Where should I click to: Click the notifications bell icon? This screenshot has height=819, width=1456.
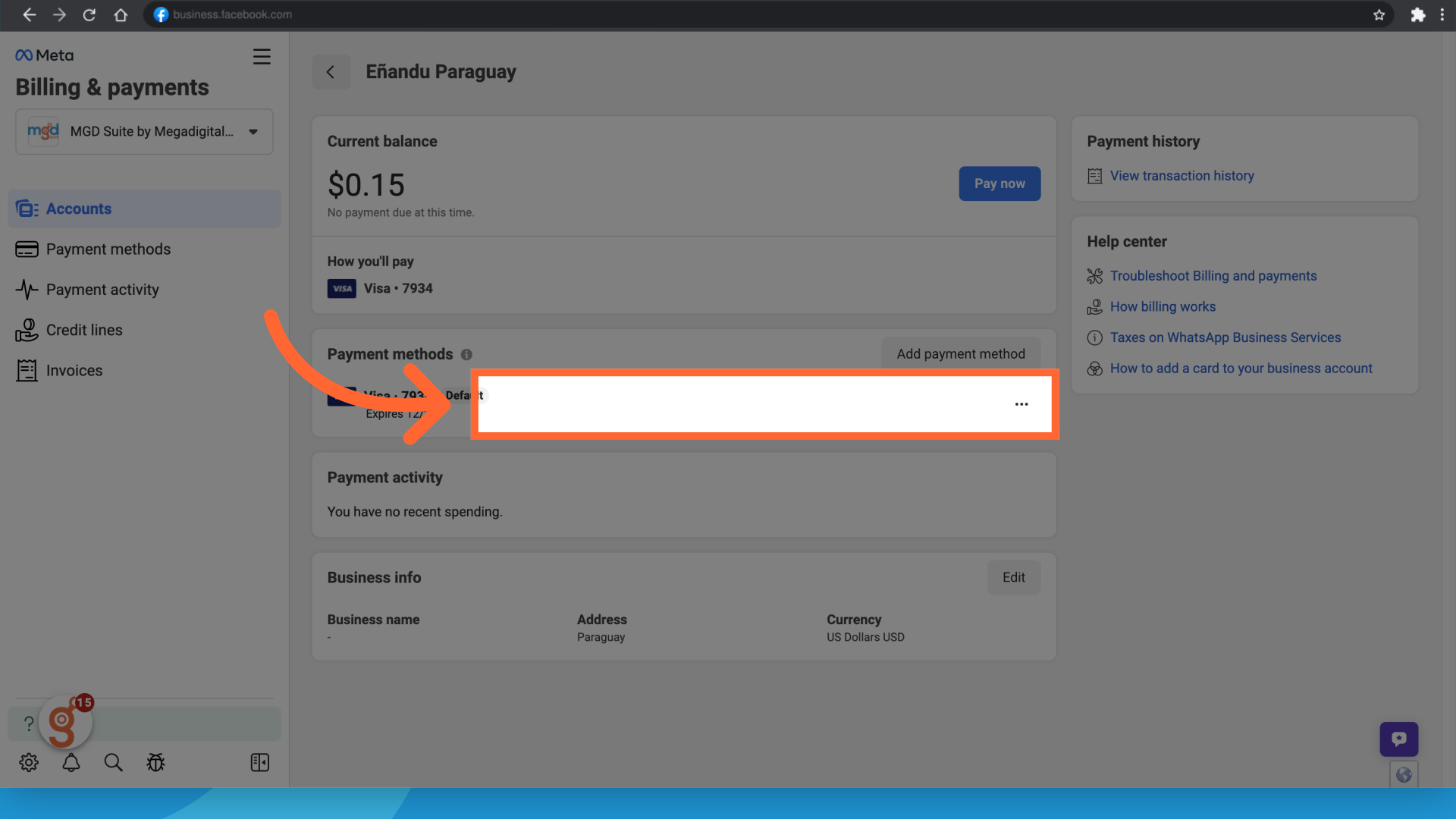[71, 763]
